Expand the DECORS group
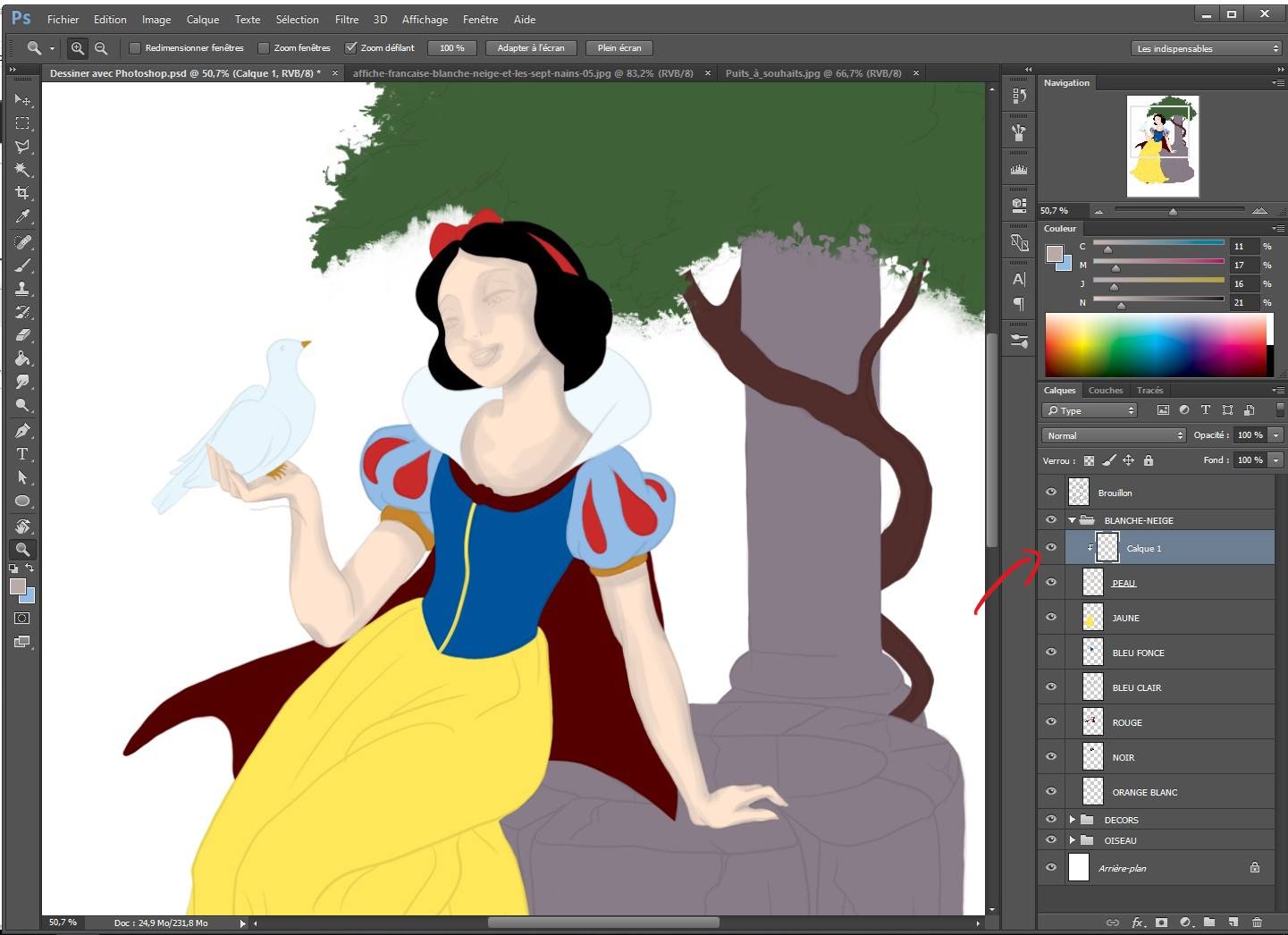This screenshot has width=1288, height=935. coord(1072,819)
